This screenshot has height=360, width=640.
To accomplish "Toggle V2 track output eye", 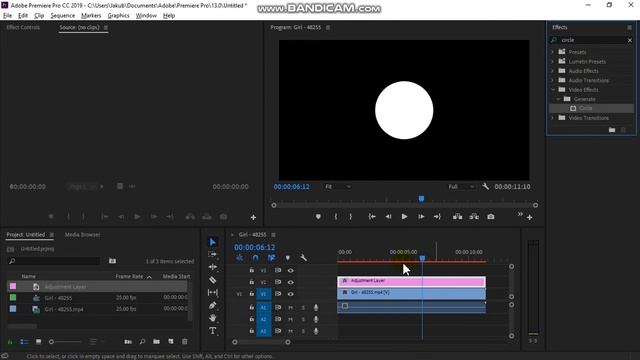I will 290,282.
